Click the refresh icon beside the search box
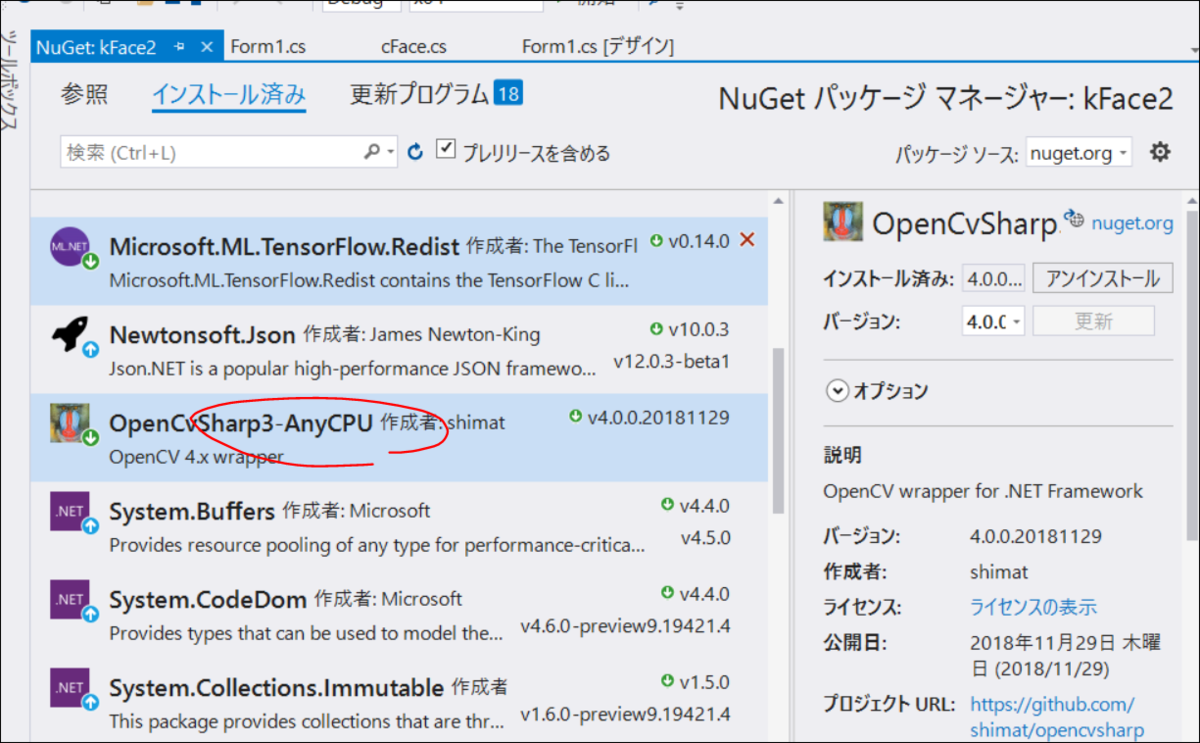Viewport: 1200px width, 743px height. coord(416,152)
